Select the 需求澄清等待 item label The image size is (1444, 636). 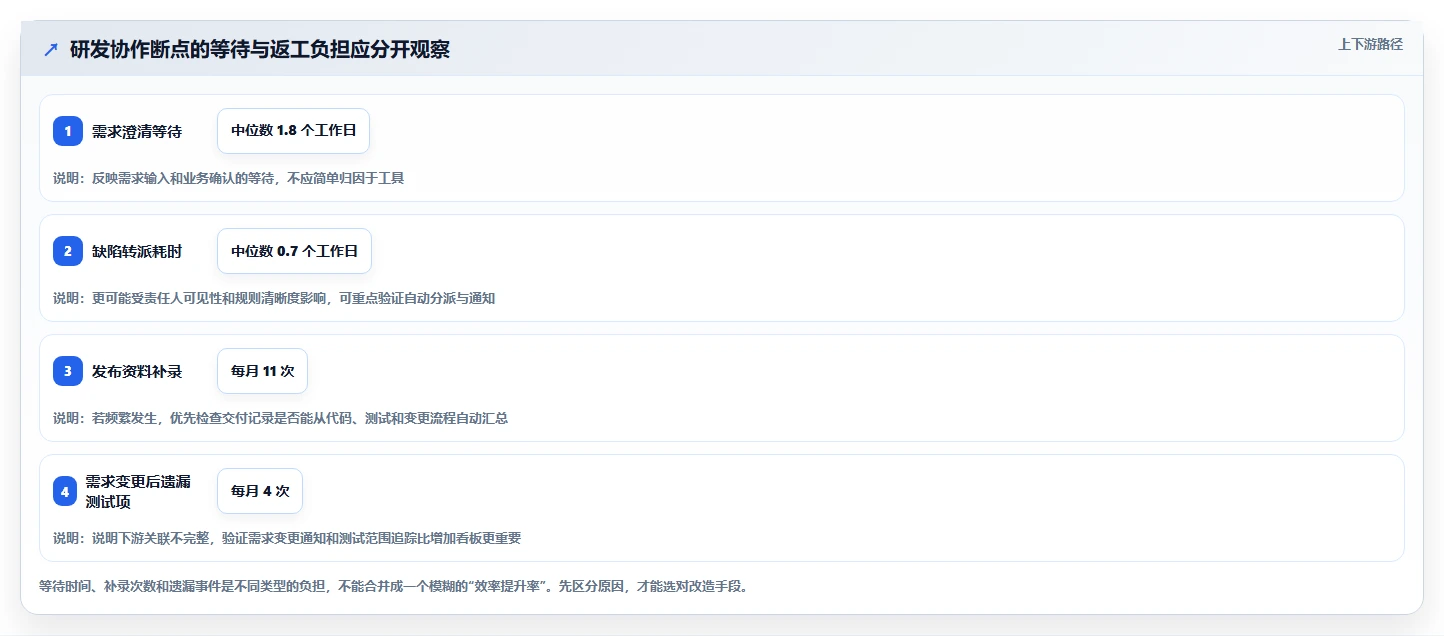[137, 131]
